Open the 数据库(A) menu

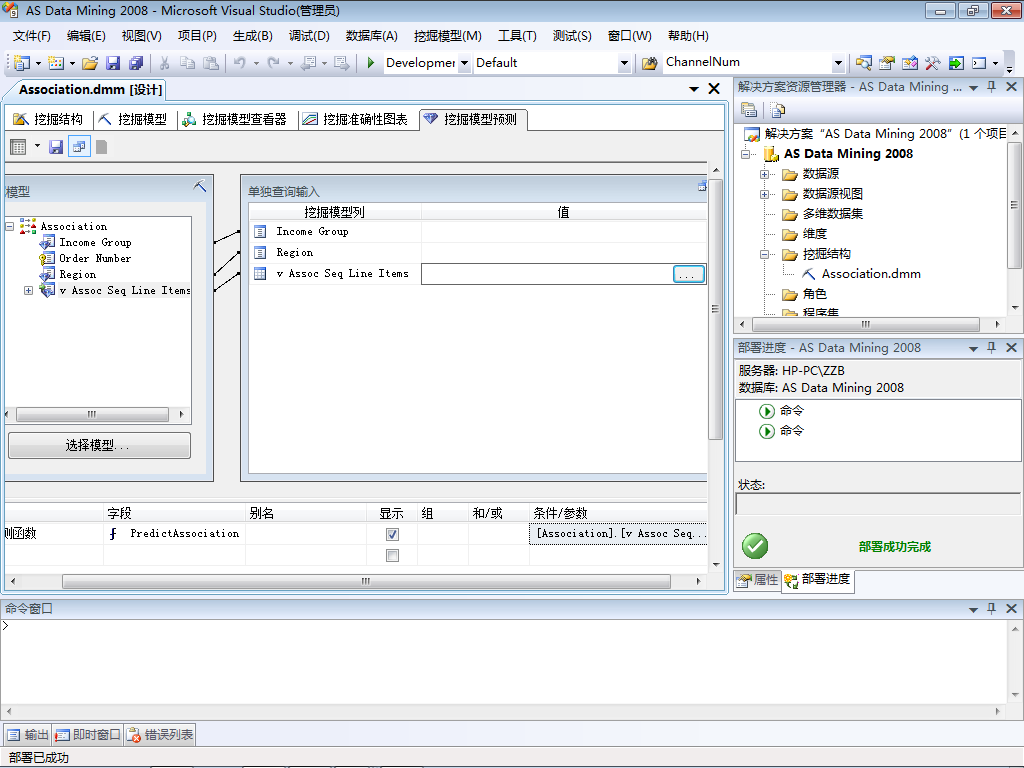(371, 36)
